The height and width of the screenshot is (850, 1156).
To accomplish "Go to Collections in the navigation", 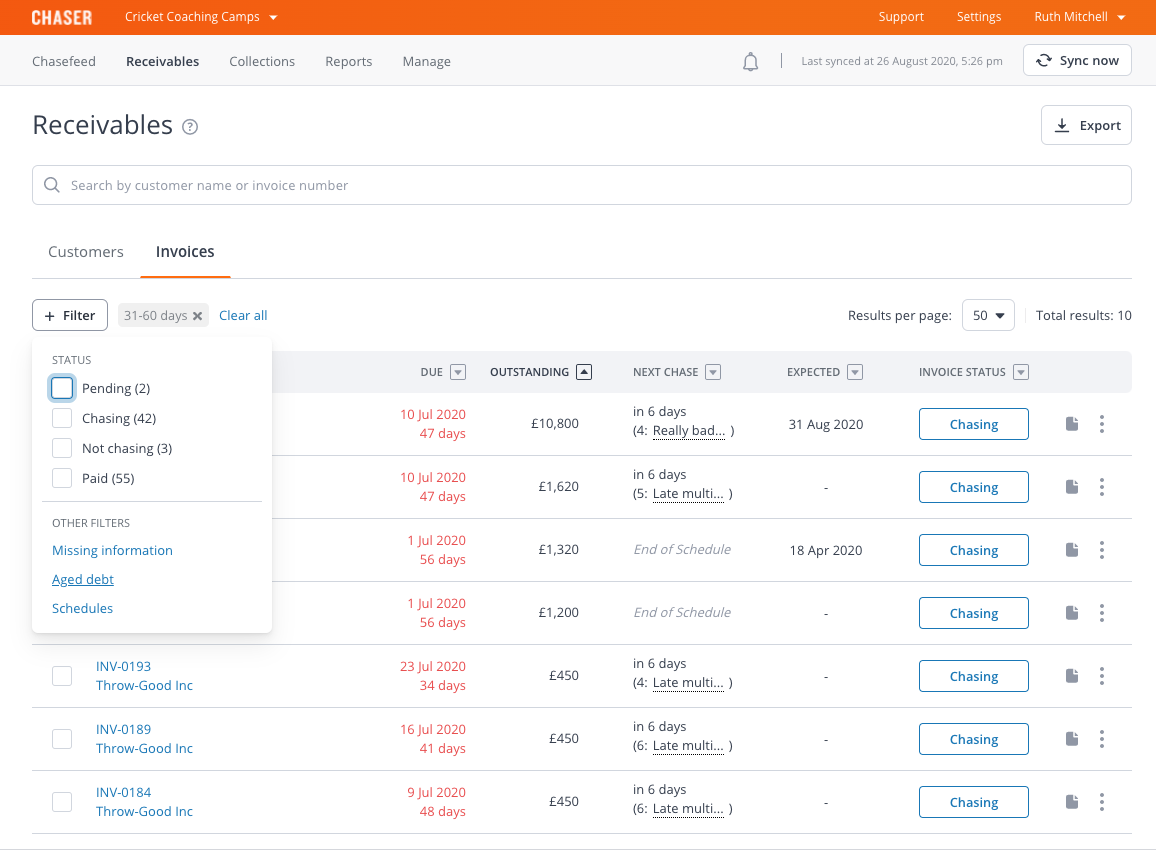I will [262, 61].
